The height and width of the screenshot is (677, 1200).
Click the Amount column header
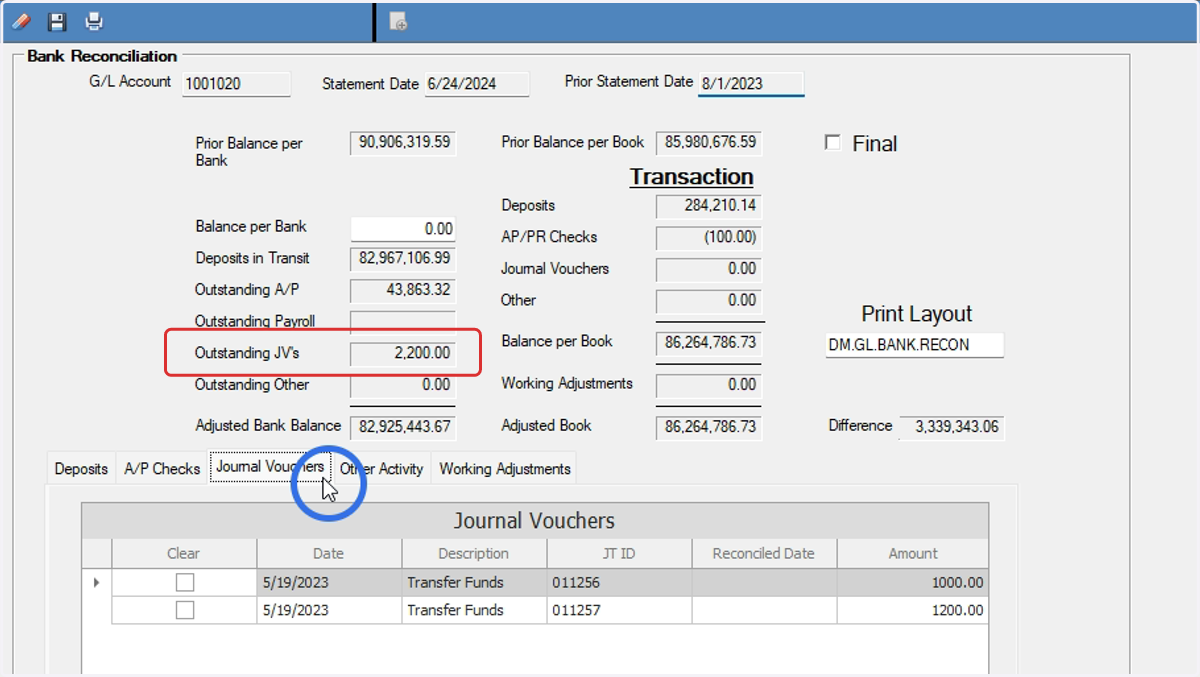coord(913,553)
